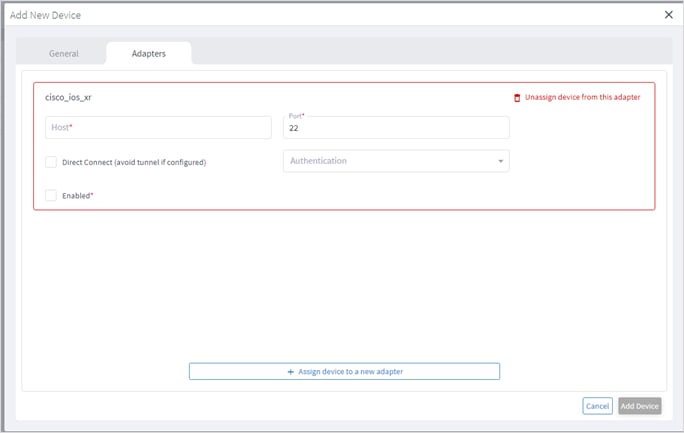
Task: Click into the Port field showing 22
Action: click(x=396, y=130)
